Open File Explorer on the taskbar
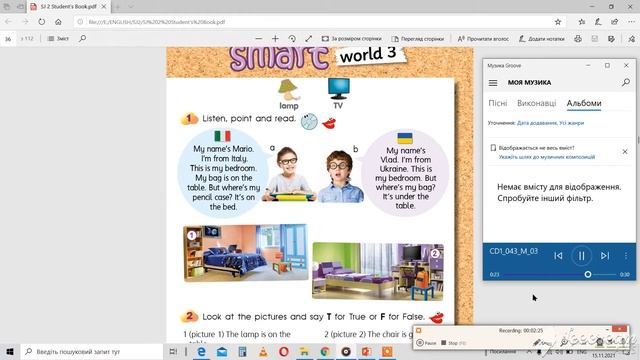The width and height of the screenshot is (640, 360). pos(304,351)
